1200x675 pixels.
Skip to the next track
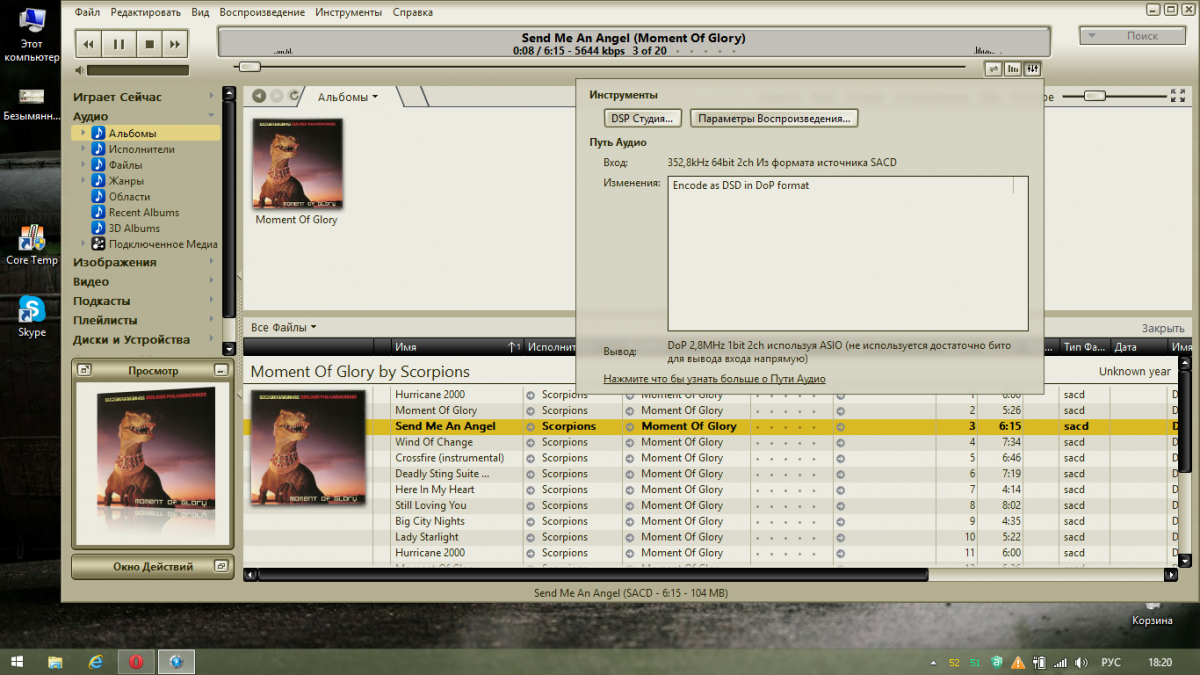pyautogui.click(x=175, y=44)
